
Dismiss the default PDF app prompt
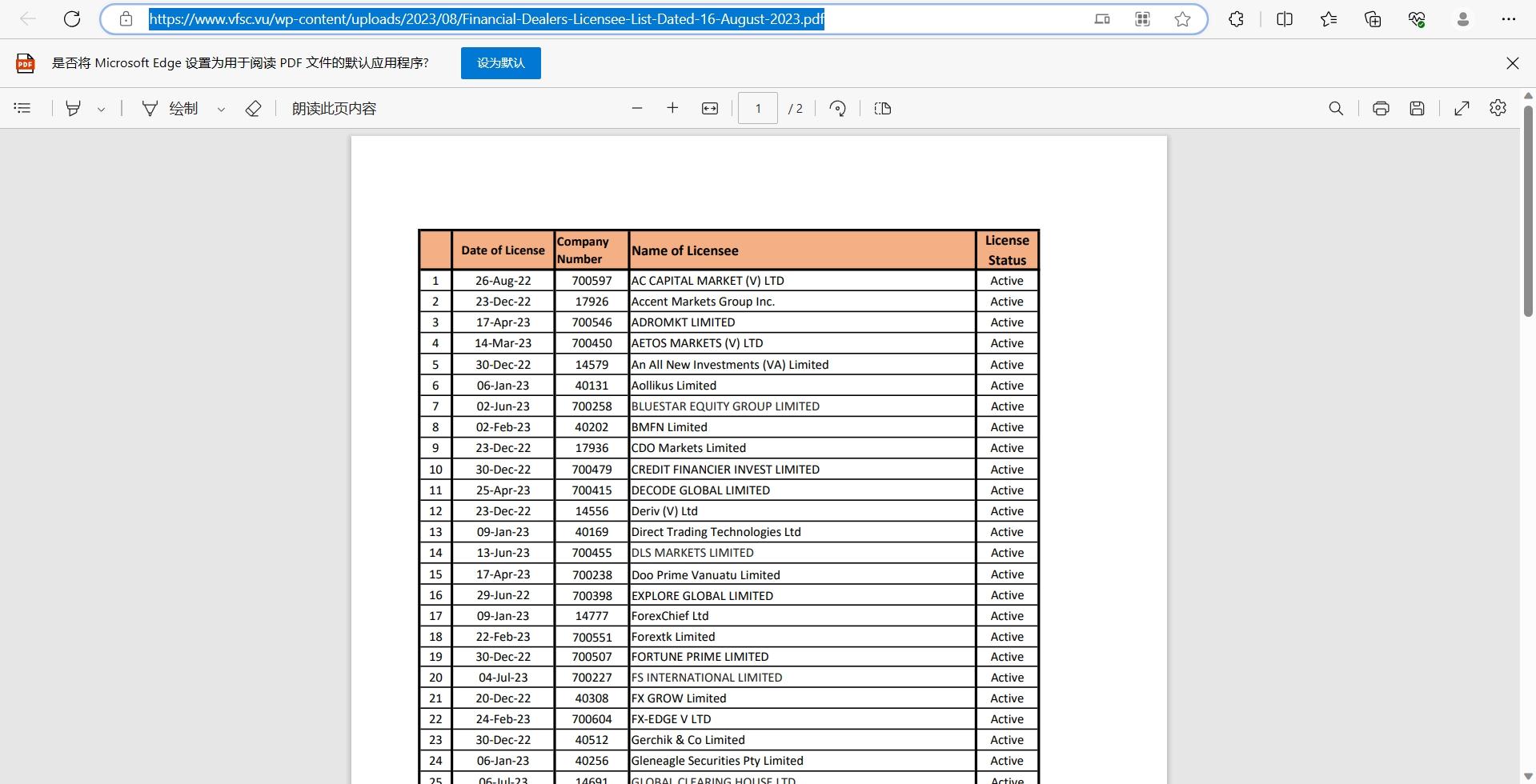click(x=1512, y=63)
